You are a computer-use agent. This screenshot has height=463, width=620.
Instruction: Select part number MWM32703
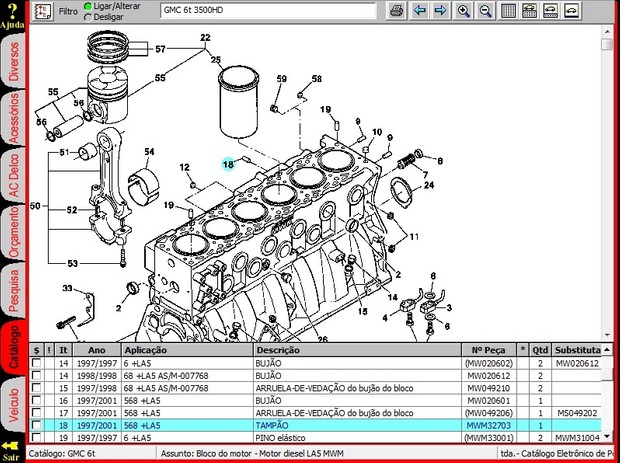[x=489, y=425]
